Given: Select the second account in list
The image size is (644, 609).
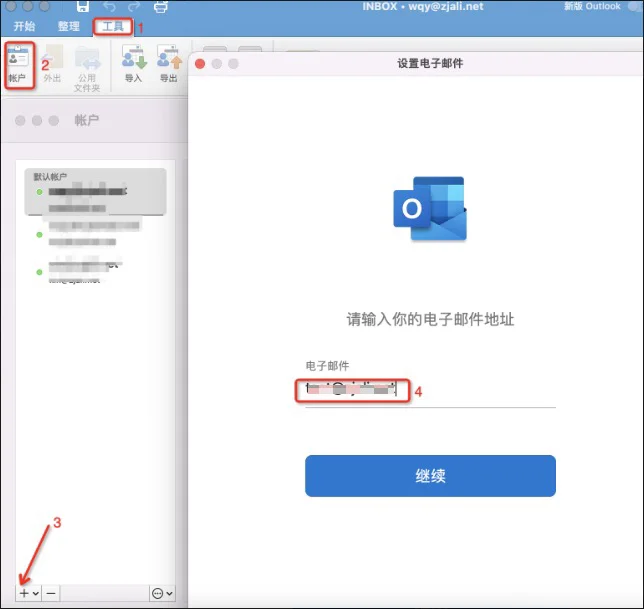Looking at the screenshot, I should coord(95,234).
